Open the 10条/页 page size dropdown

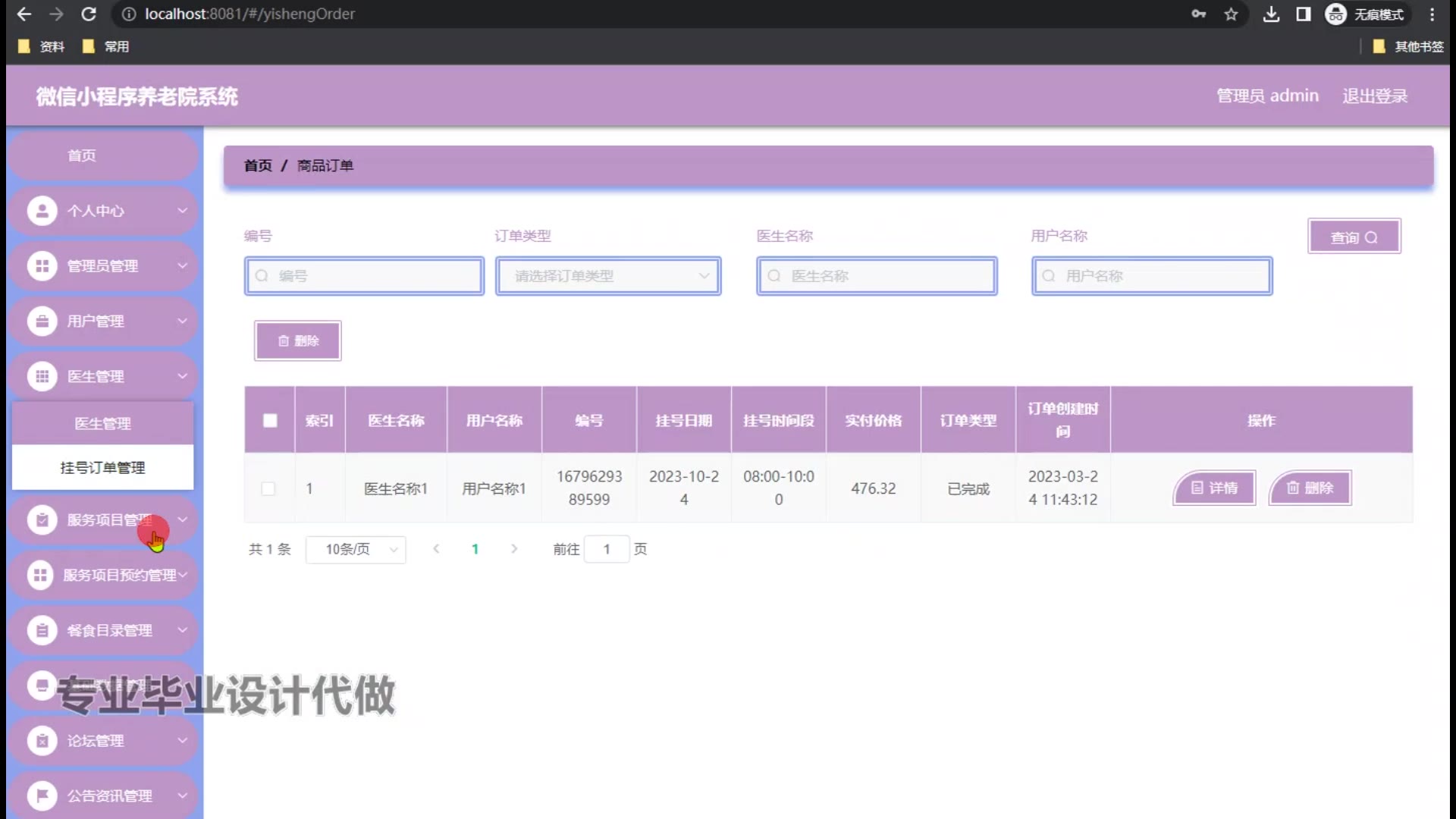[x=356, y=549]
